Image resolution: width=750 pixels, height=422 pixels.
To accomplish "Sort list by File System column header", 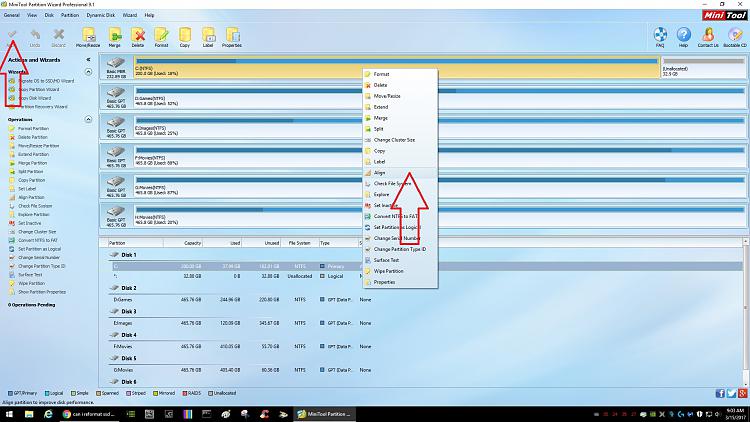I will (x=299, y=243).
